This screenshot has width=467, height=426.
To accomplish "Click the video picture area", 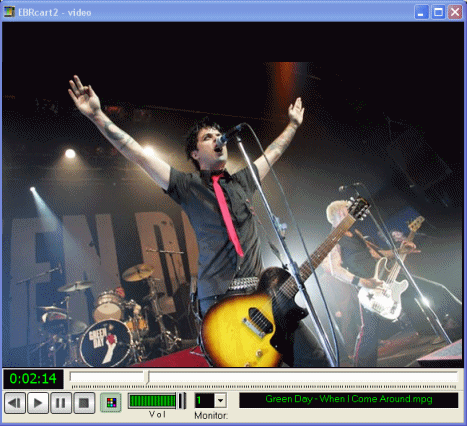I will pos(233,195).
